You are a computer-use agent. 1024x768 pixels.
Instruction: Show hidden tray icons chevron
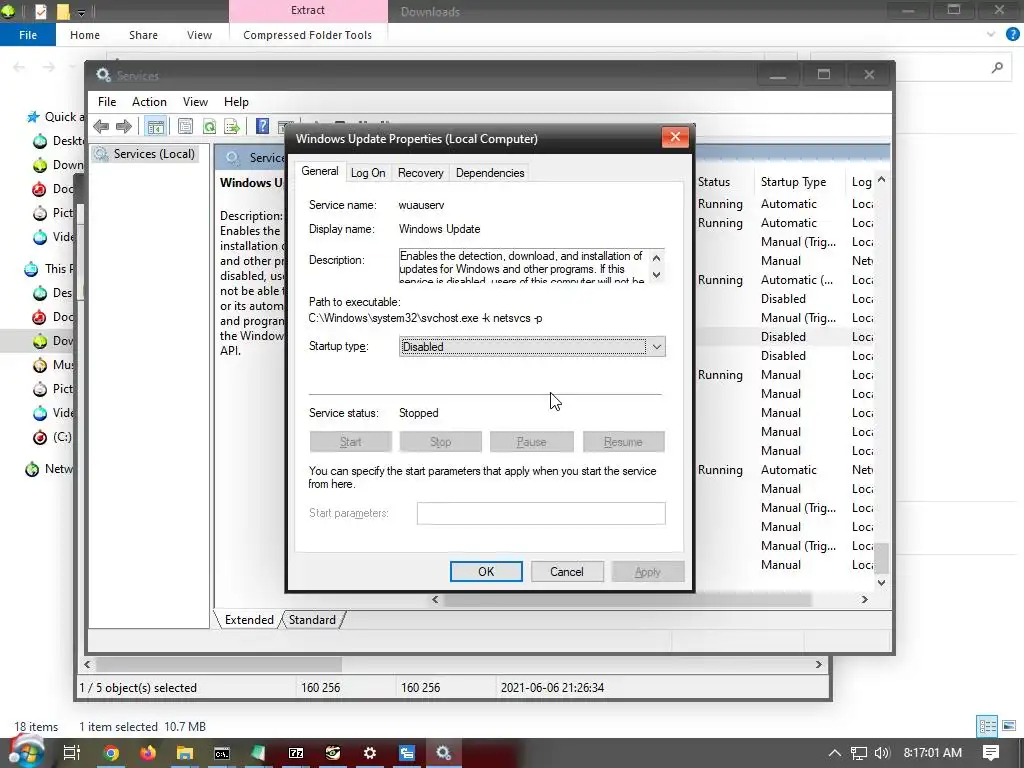click(x=835, y=753)
